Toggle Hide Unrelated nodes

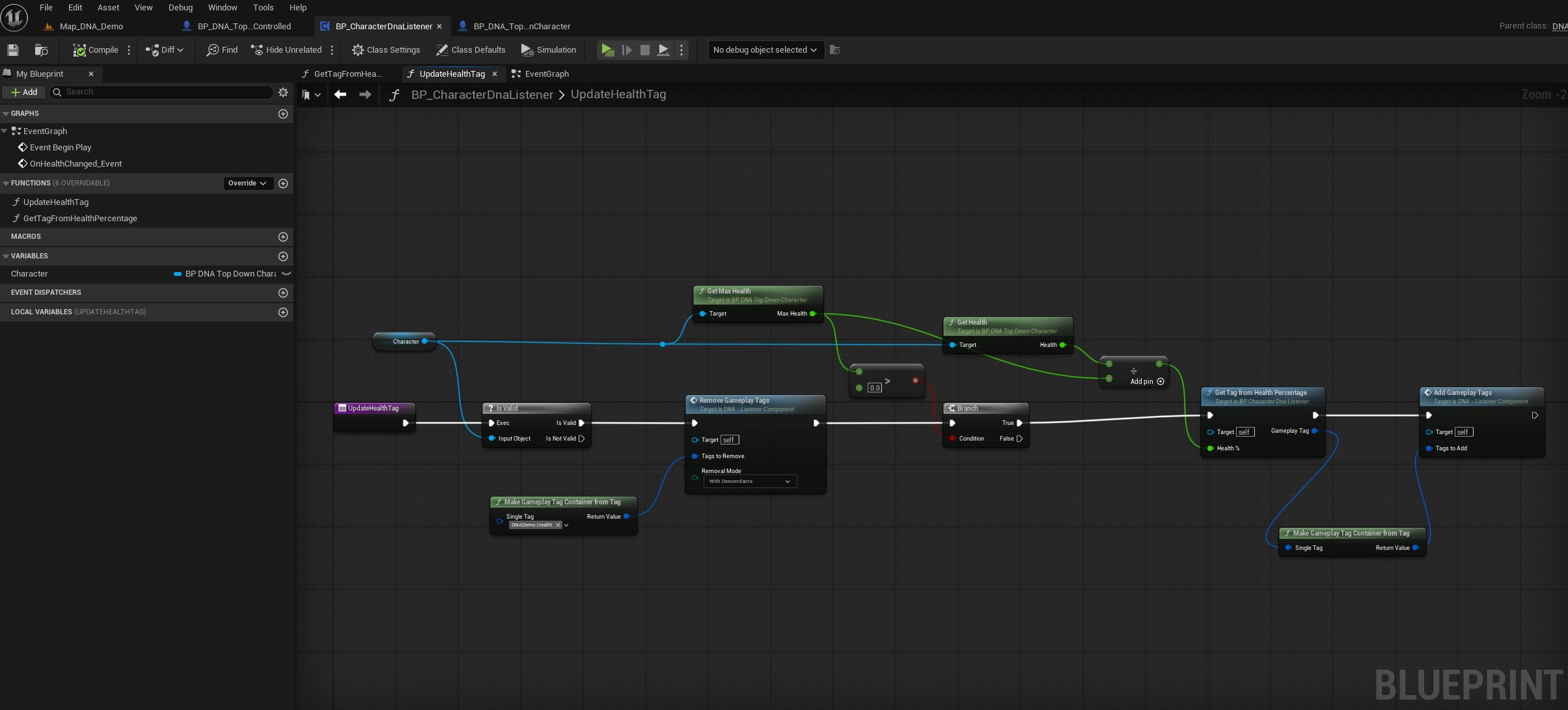tap(286, 50)
